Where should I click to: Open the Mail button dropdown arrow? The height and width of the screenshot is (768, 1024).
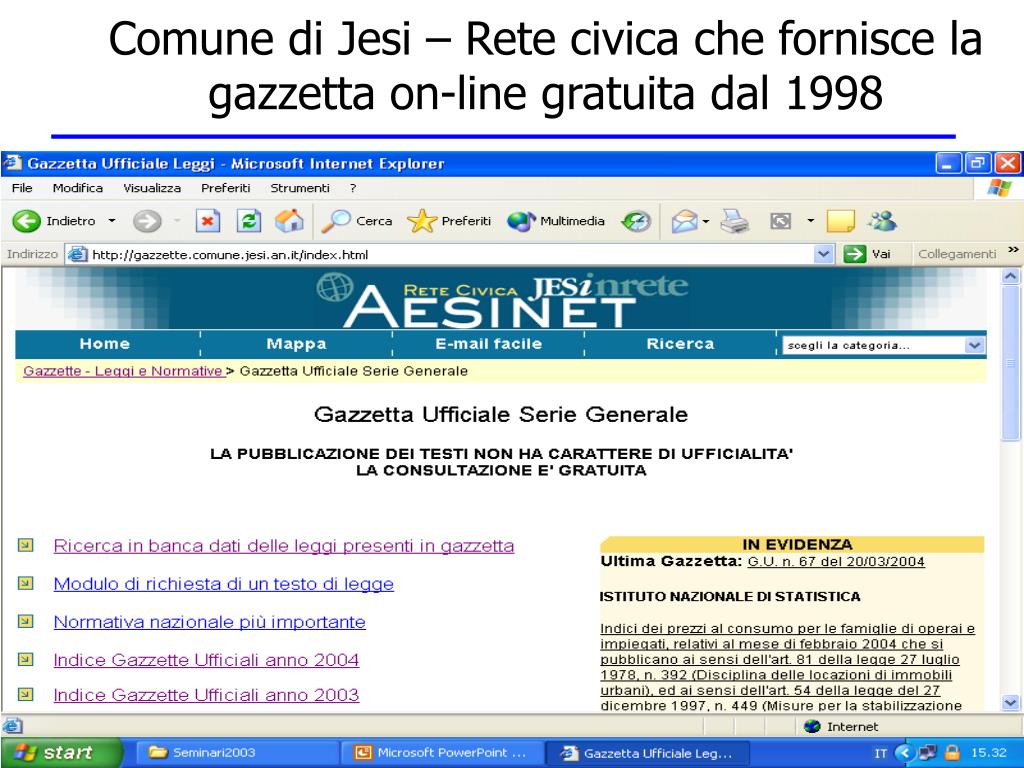click(x=706, y=221)
